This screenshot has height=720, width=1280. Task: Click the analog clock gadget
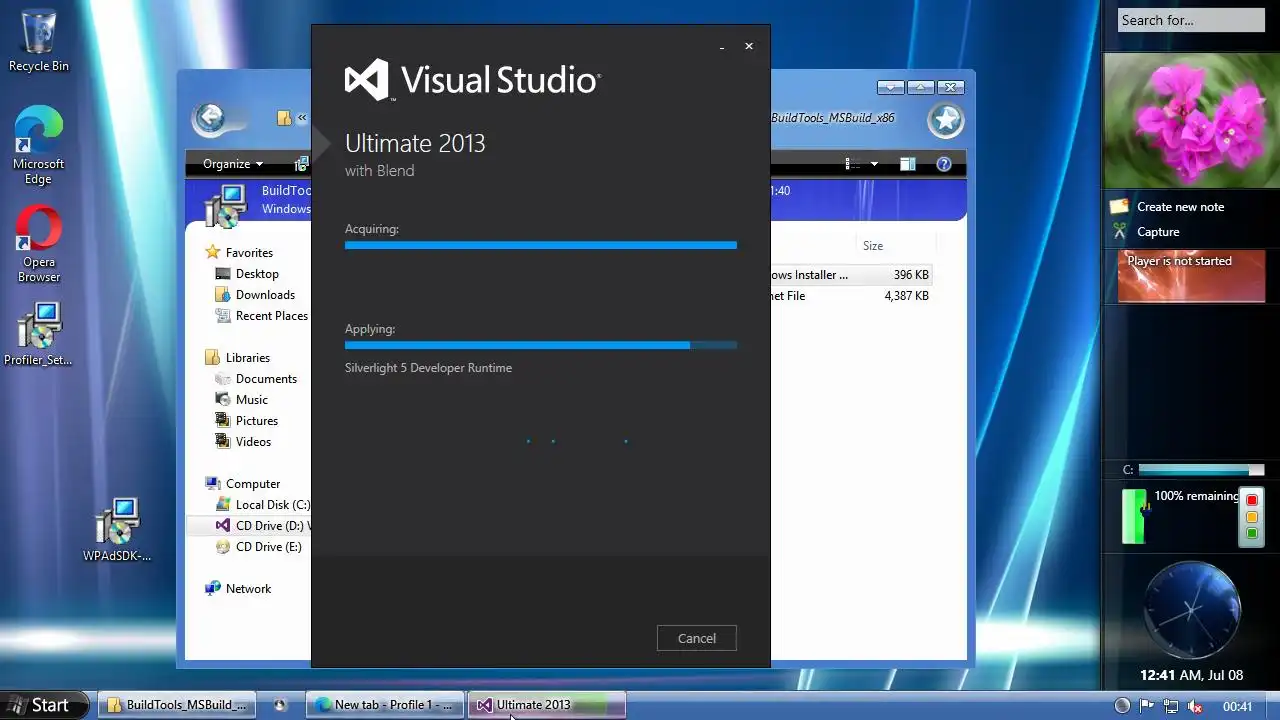pyautogui.click(x=1191, y=610)
